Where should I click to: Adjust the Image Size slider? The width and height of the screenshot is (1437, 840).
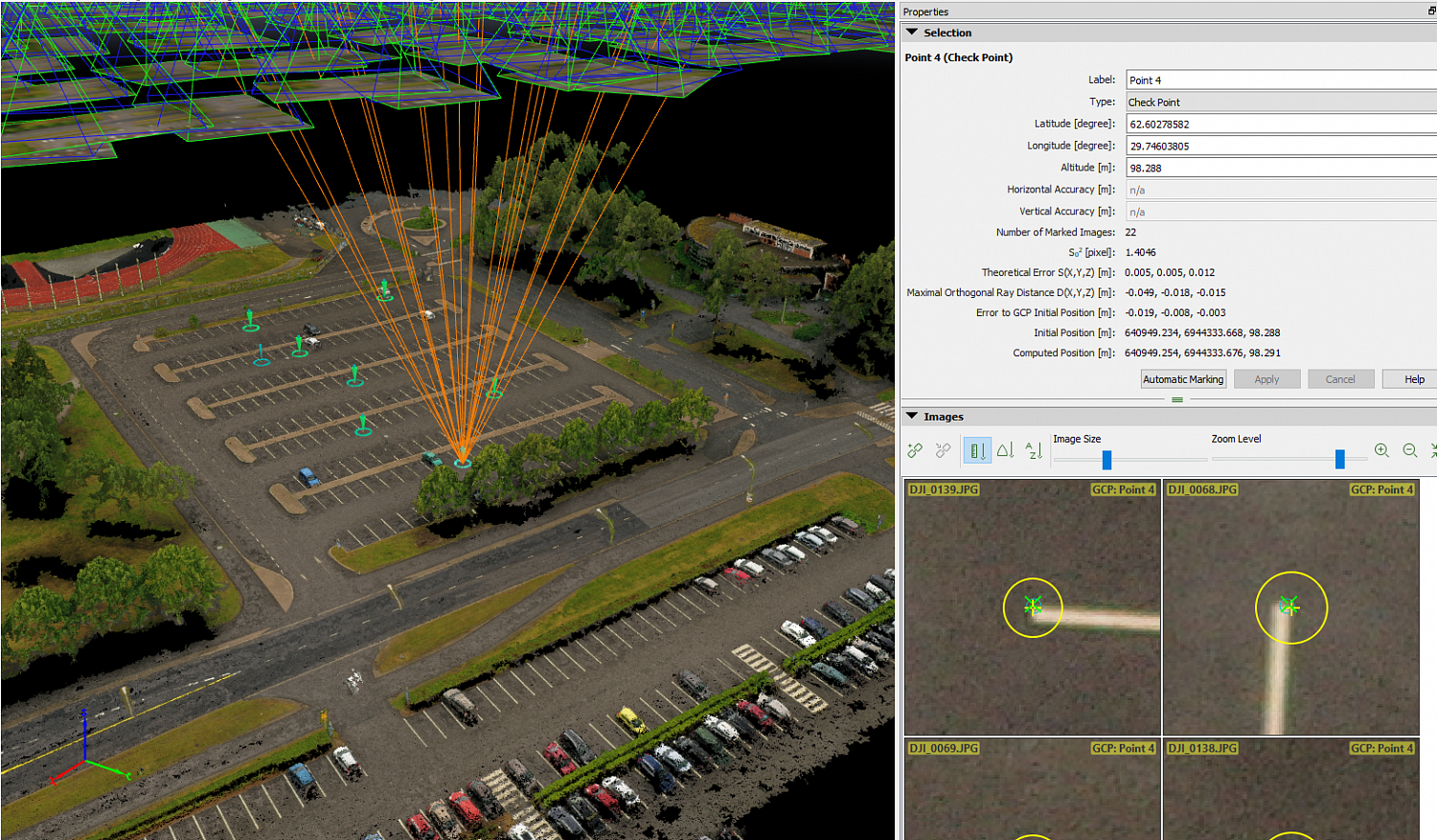(1106, 460)
